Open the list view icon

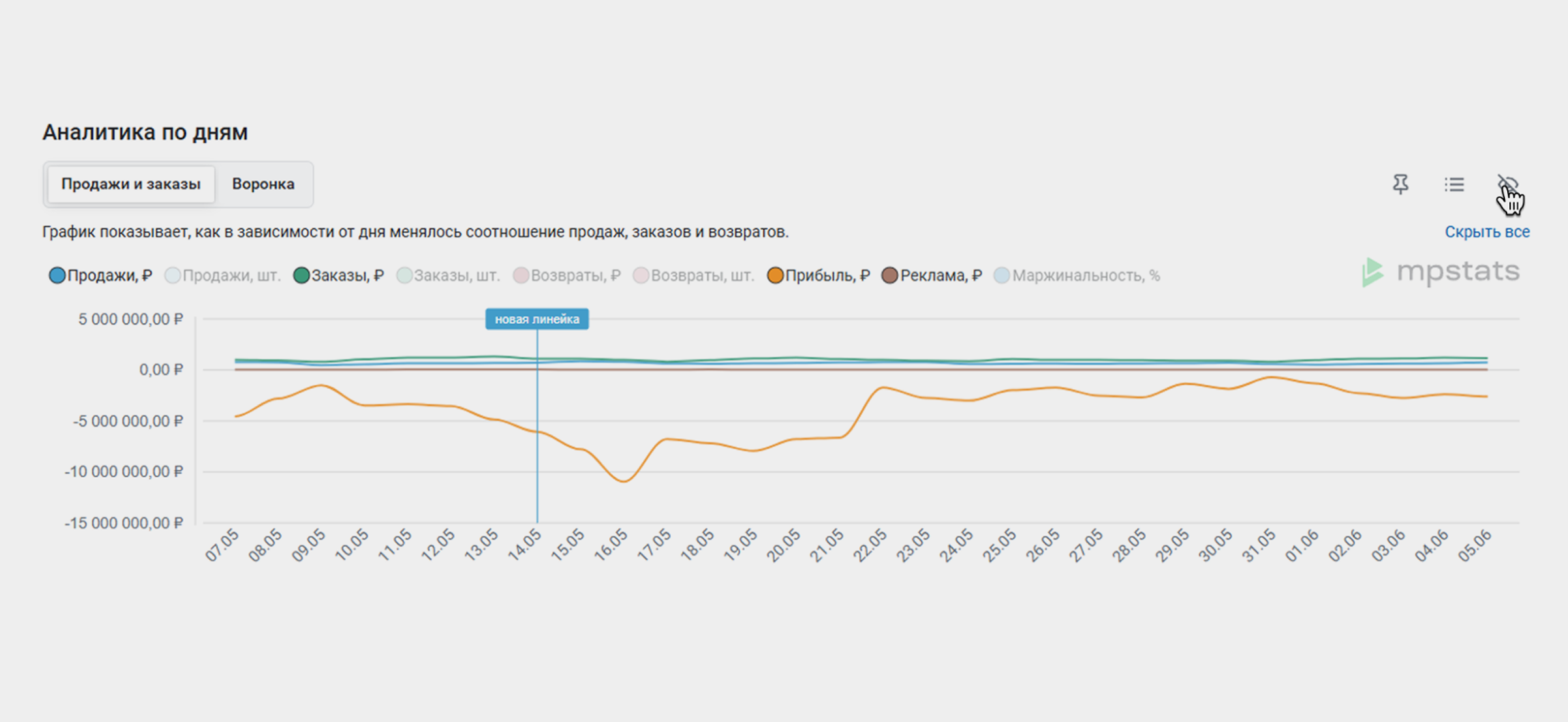(1454, 184)
